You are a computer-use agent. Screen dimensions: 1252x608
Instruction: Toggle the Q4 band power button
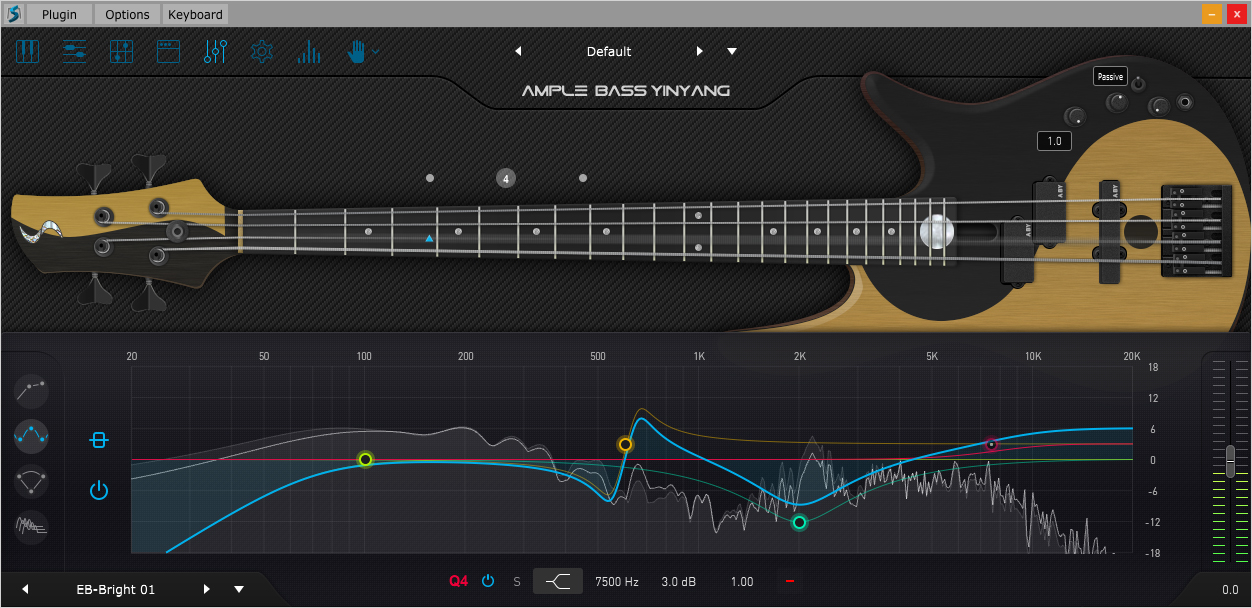[488, 581]
